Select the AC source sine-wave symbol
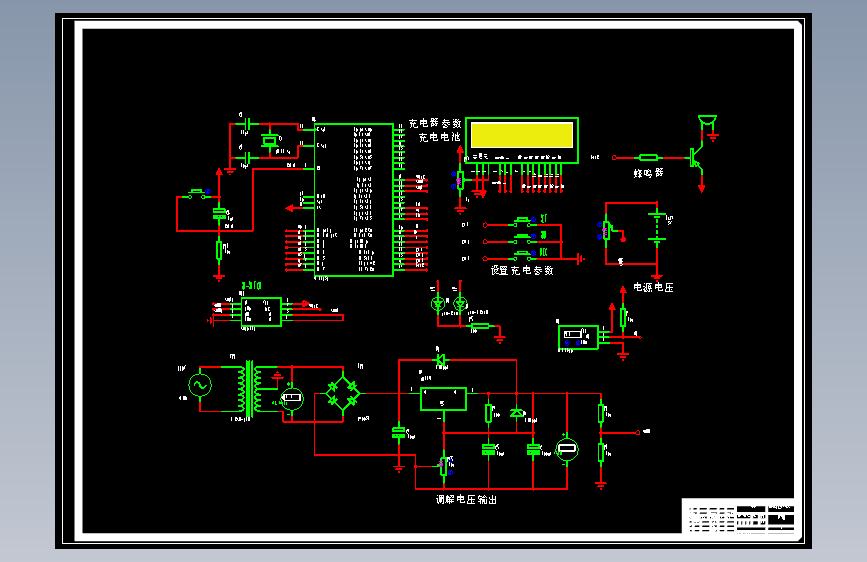The height and width of the screenshot is (562, 867). coord(200,385)
